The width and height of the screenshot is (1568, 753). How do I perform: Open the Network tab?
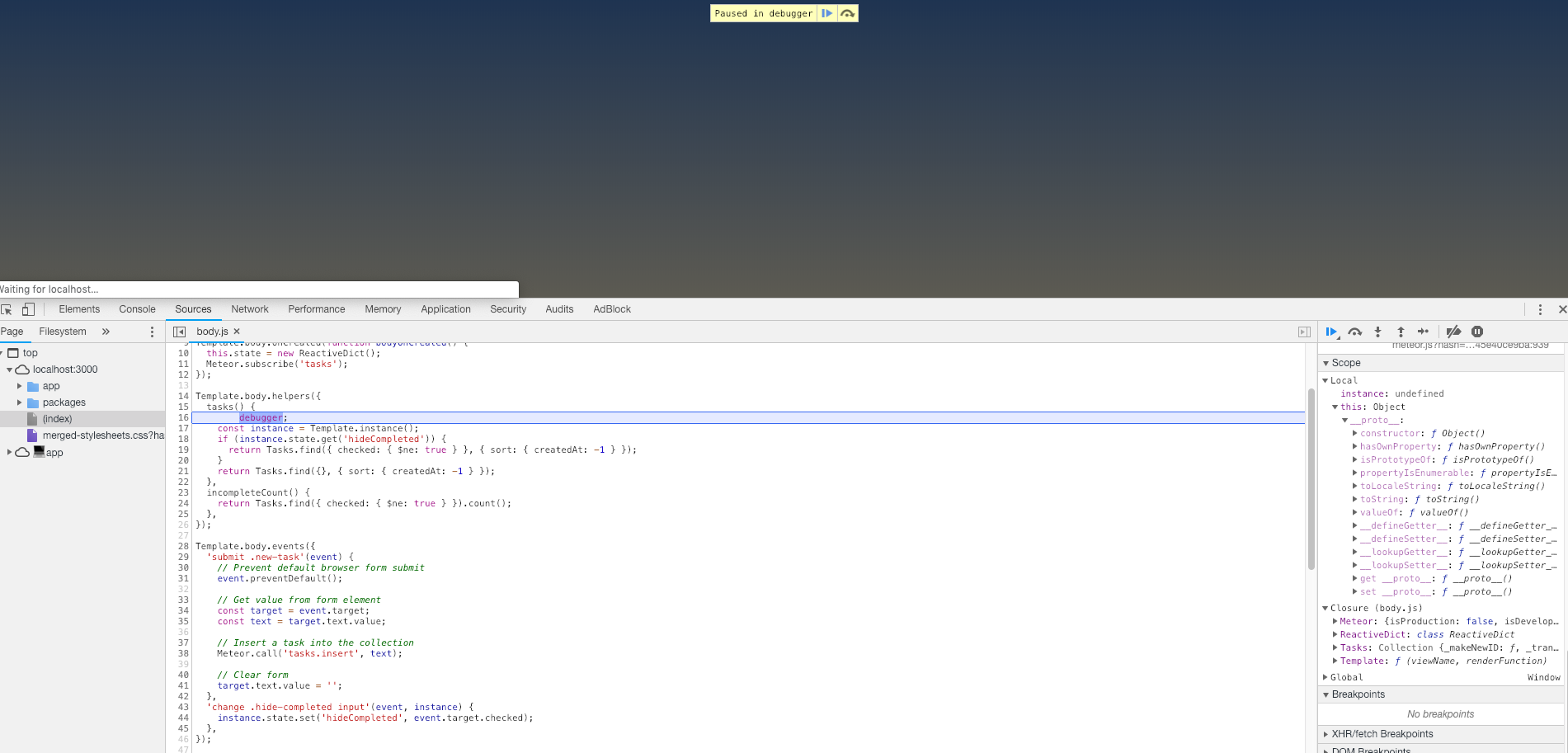pyautogui.click(x=249, y=309)
